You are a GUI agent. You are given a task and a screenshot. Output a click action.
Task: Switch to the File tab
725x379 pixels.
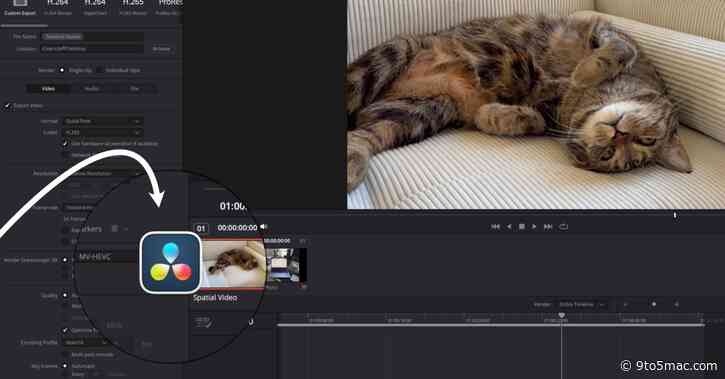pos(135,89)
